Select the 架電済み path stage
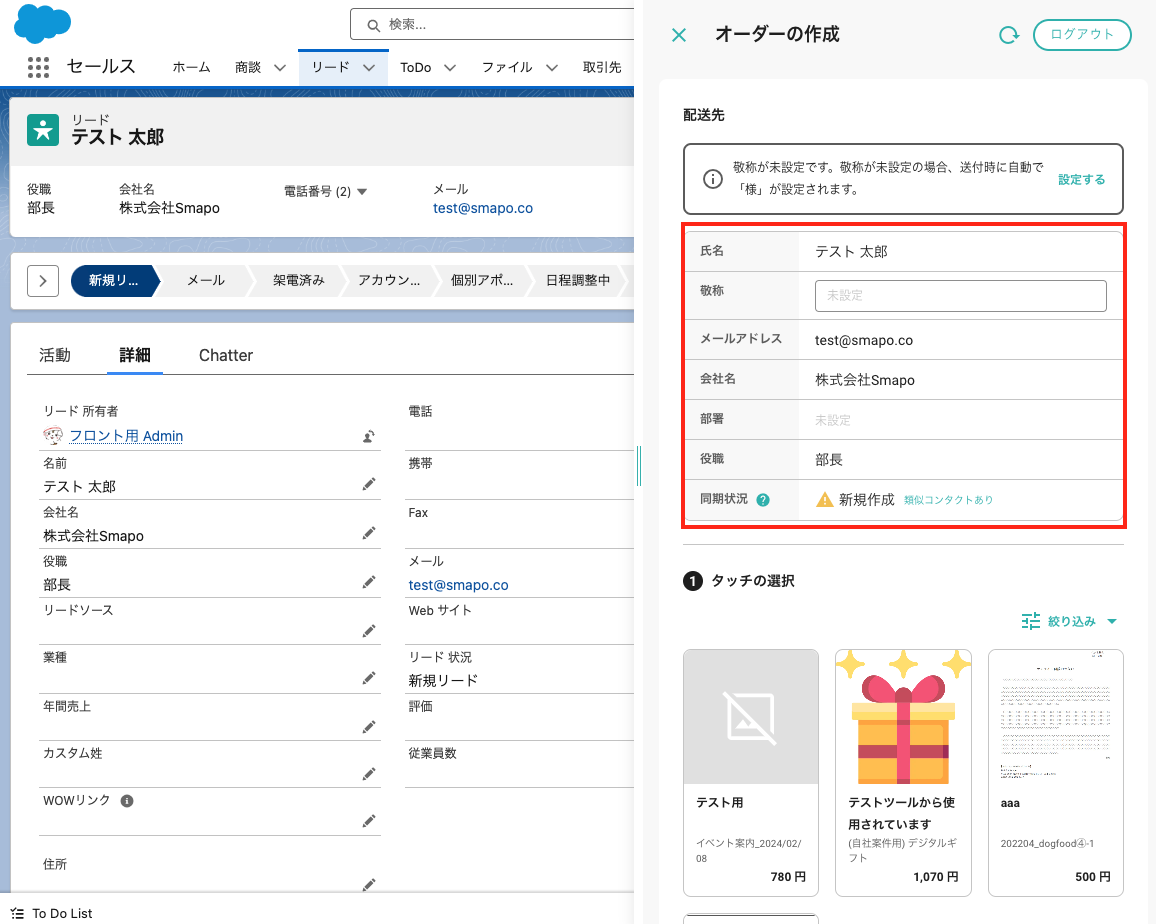Screen dimensions: 1156x924 (299, 281)
